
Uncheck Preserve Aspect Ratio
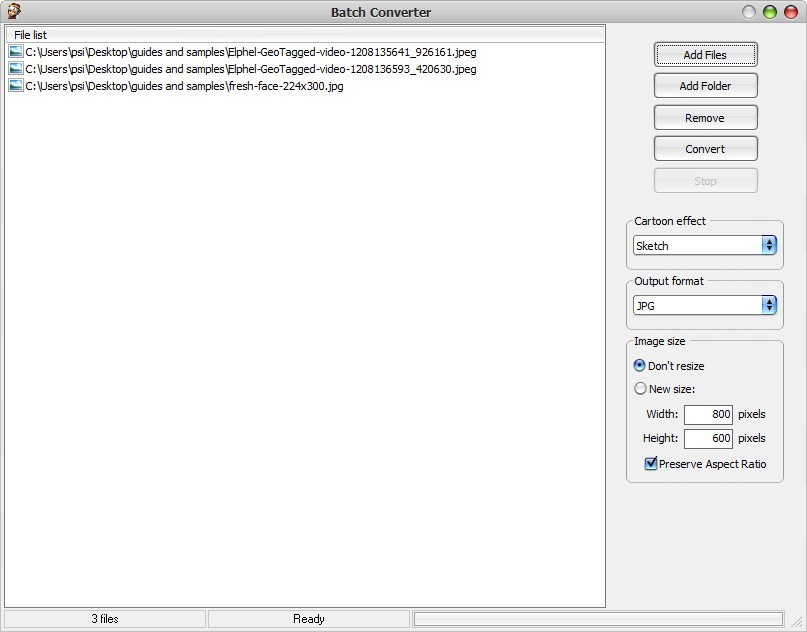pyautogui.click(x=650, y=463)
